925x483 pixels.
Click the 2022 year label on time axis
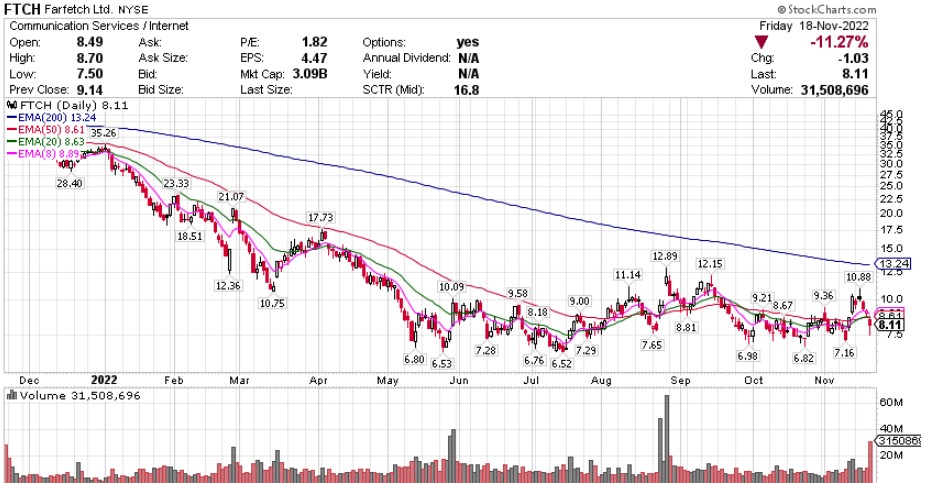pos(104,380)
